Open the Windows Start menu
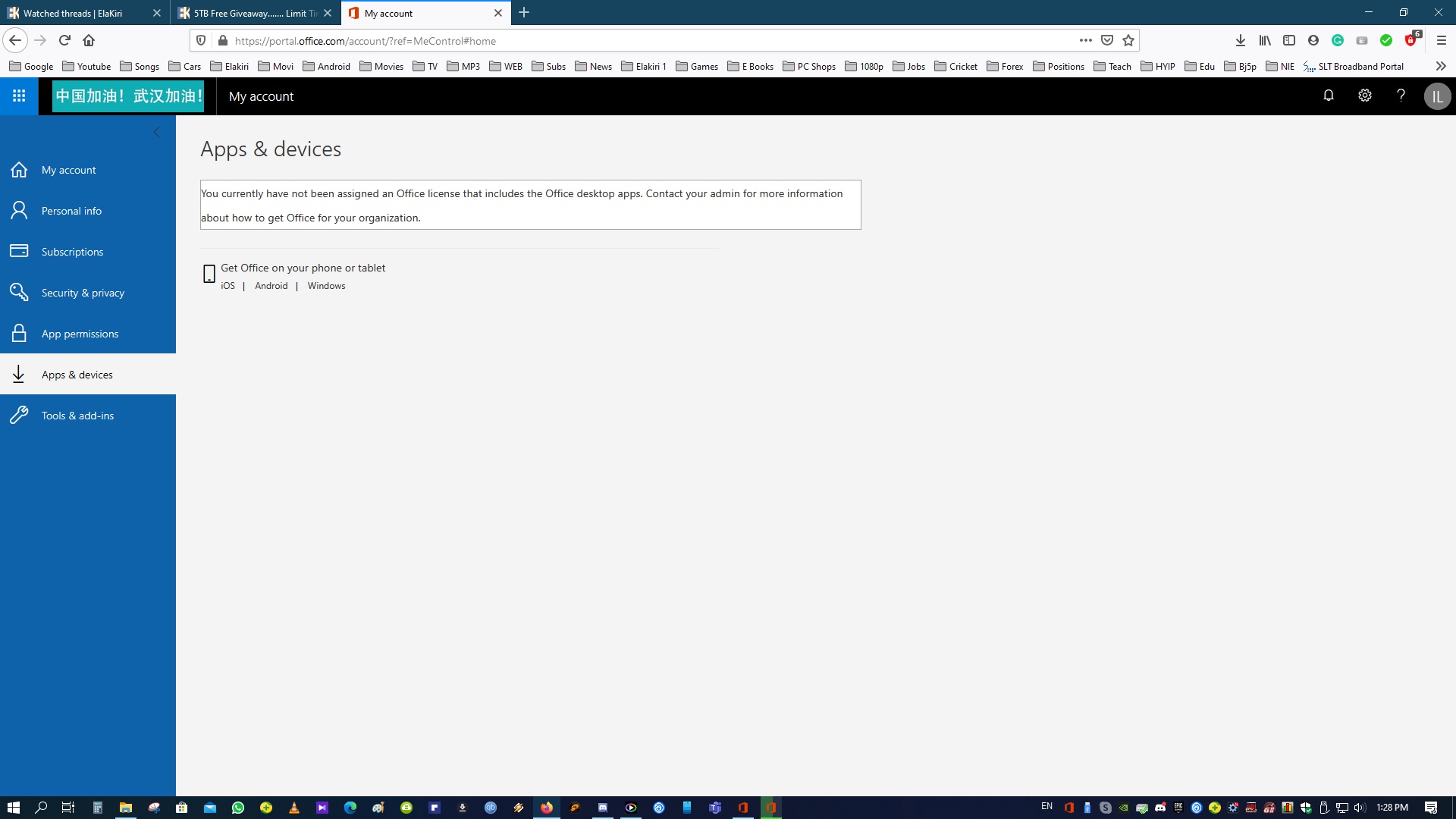 pos(13,808)
